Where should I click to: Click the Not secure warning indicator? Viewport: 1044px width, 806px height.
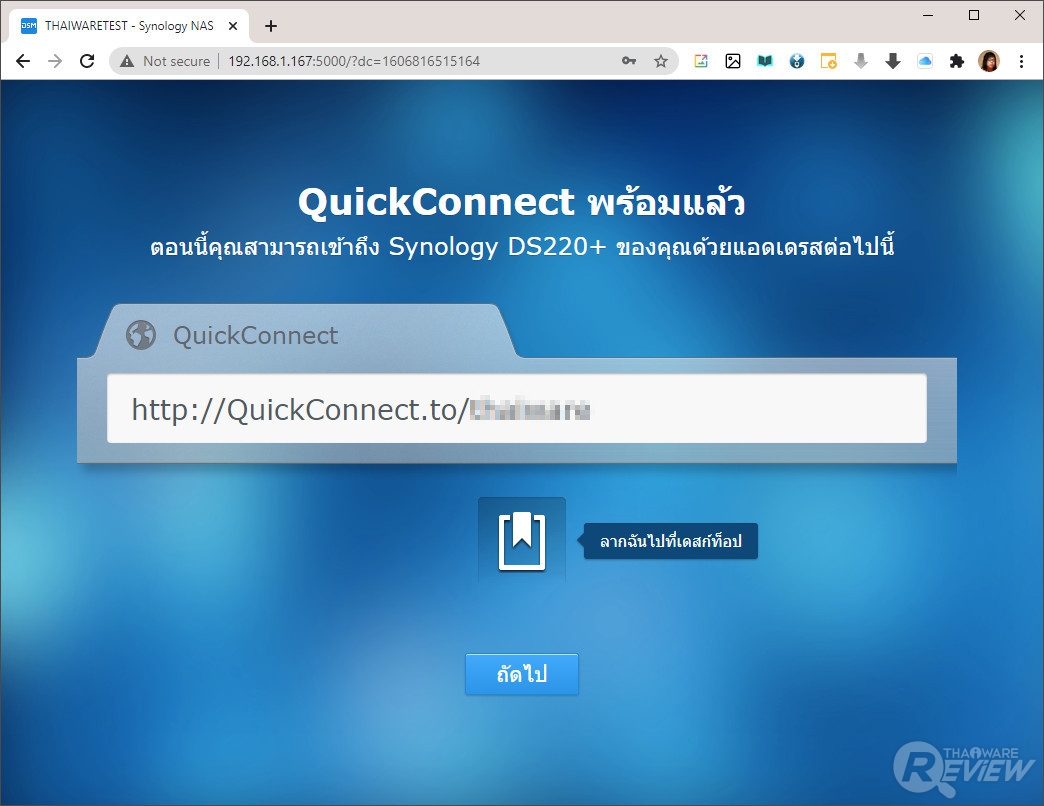165,61
